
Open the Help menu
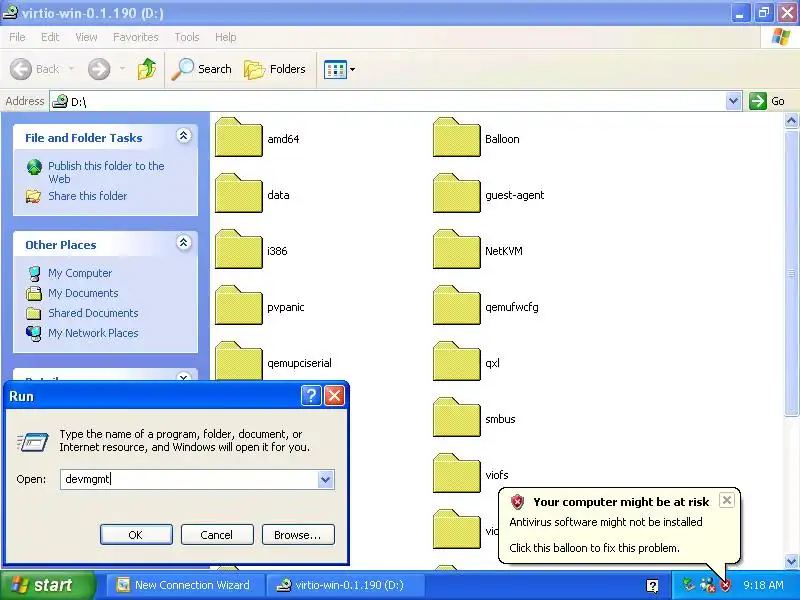(226, 37)
